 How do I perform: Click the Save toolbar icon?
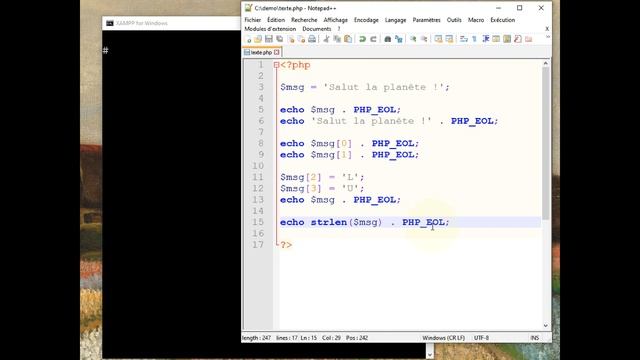(x=269, y=39)
